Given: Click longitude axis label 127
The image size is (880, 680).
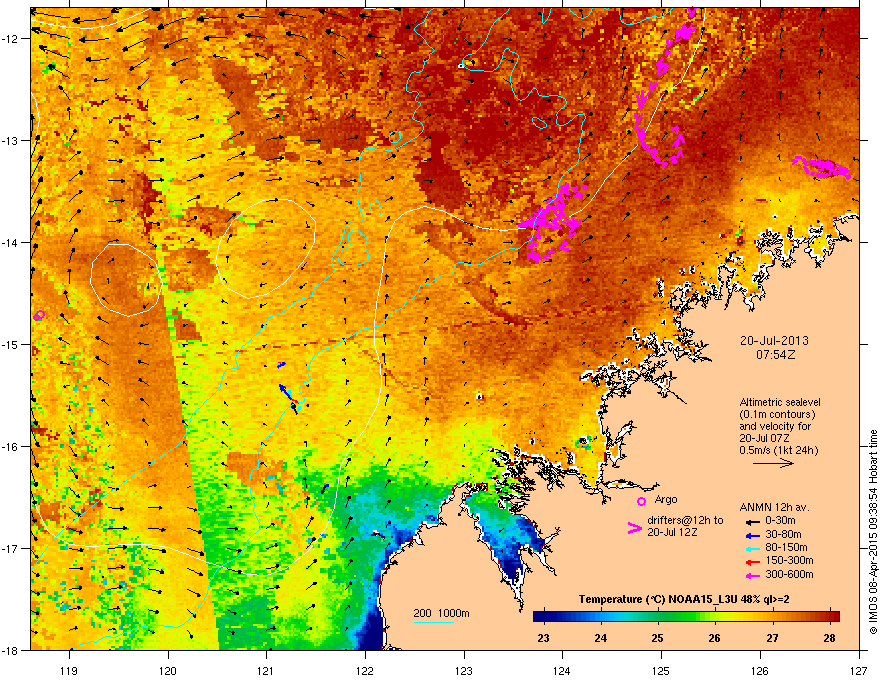Looking at the screenshot, I should 859,670.
